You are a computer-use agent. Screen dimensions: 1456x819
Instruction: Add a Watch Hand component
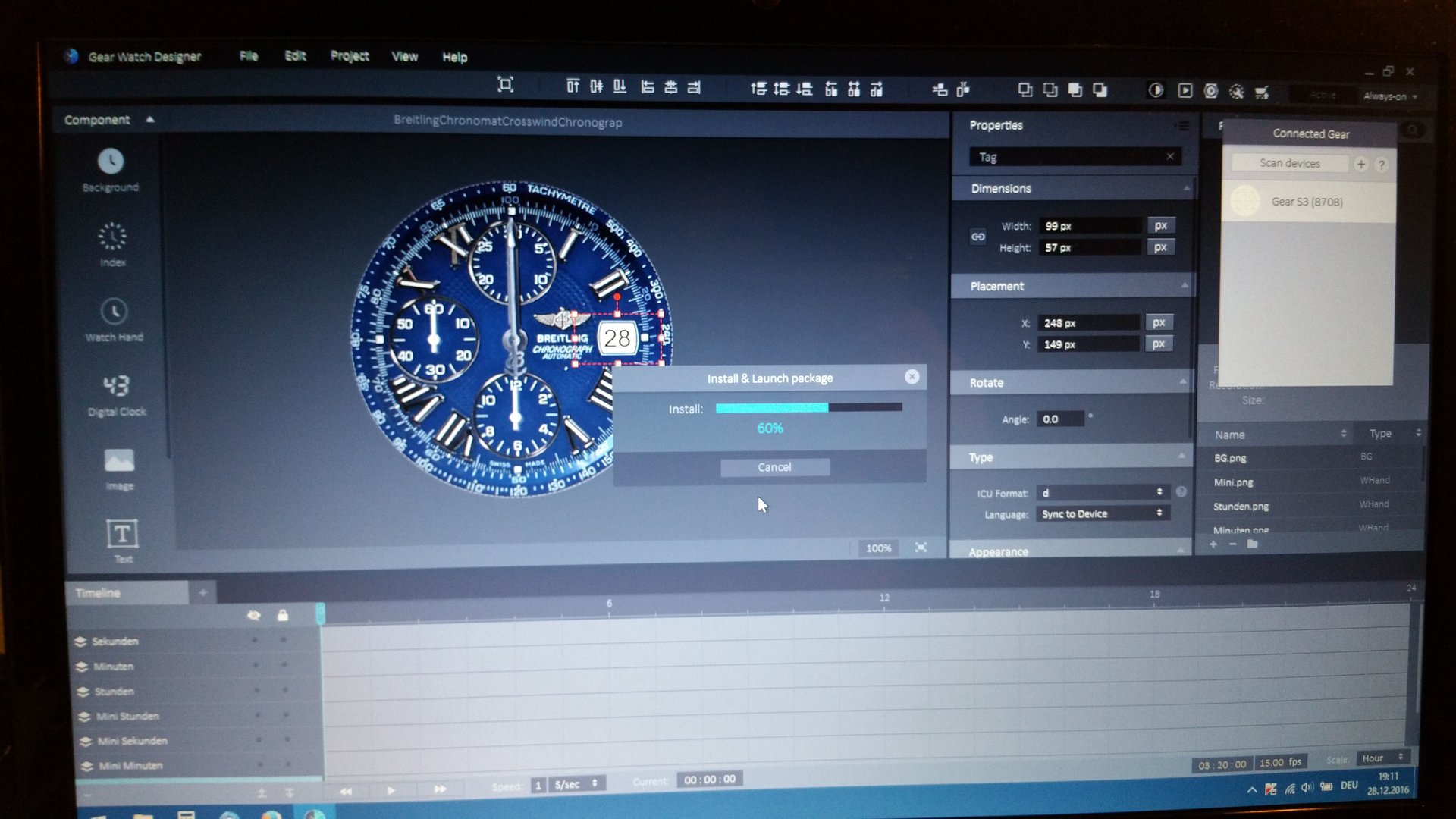click(114, 319)
